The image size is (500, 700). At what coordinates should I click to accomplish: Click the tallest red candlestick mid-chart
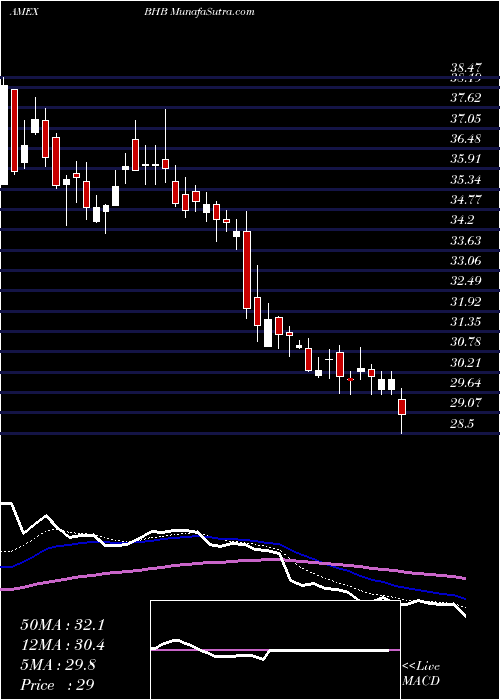pyautogui.click(x=246, y=270)
